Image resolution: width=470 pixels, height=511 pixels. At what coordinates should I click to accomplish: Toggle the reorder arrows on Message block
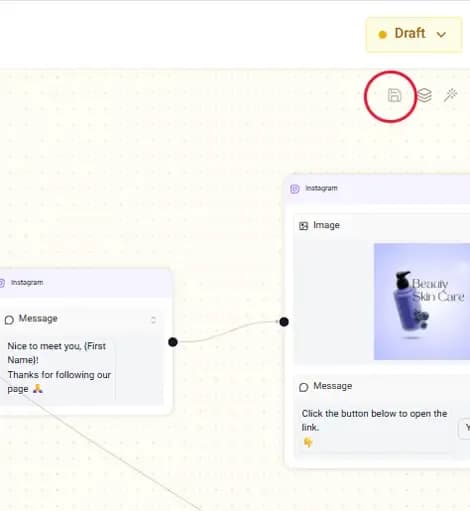click(x=153, y=320)
